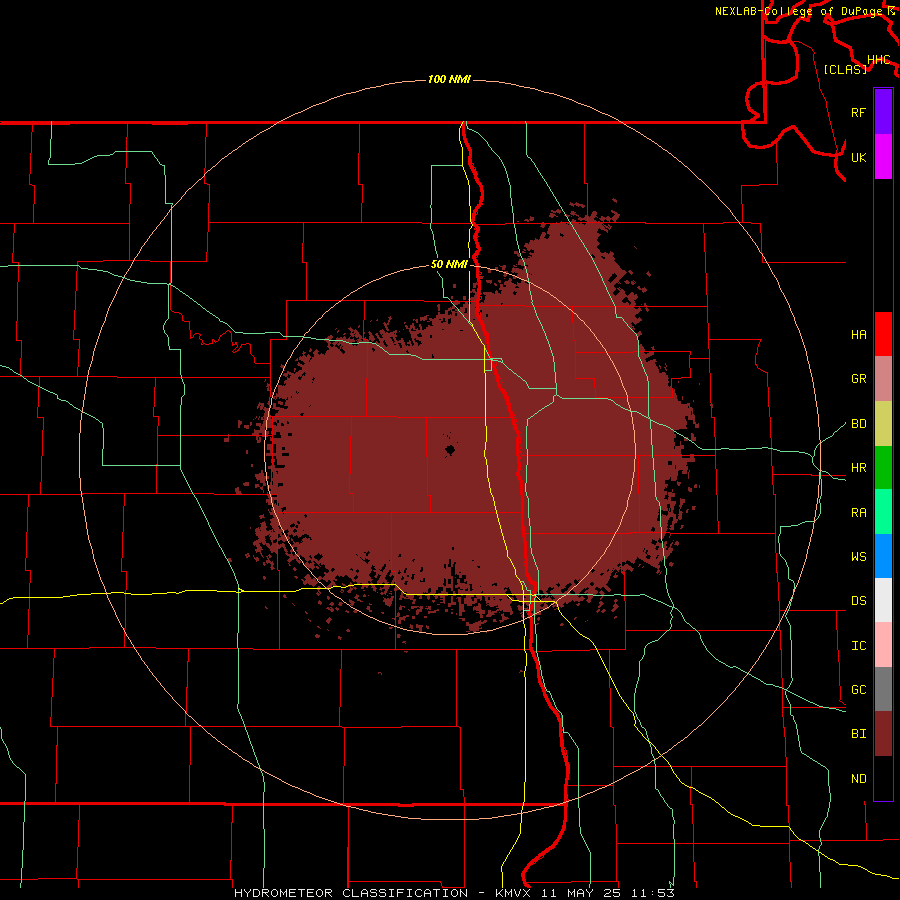Click the GC legend label
Viewport: 900px width, 900px height.
[x=858, y=690]
